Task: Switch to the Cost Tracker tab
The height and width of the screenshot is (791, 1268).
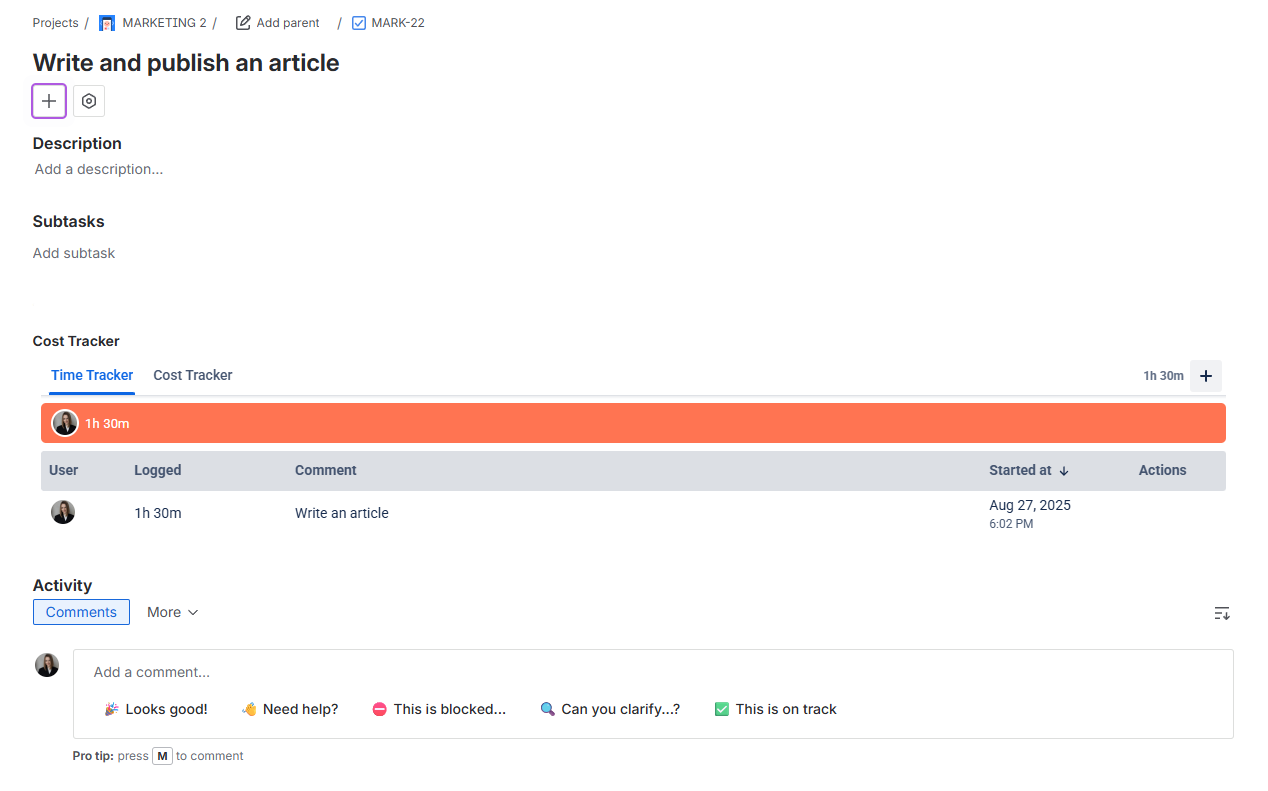Action: (x=192, y=375)
